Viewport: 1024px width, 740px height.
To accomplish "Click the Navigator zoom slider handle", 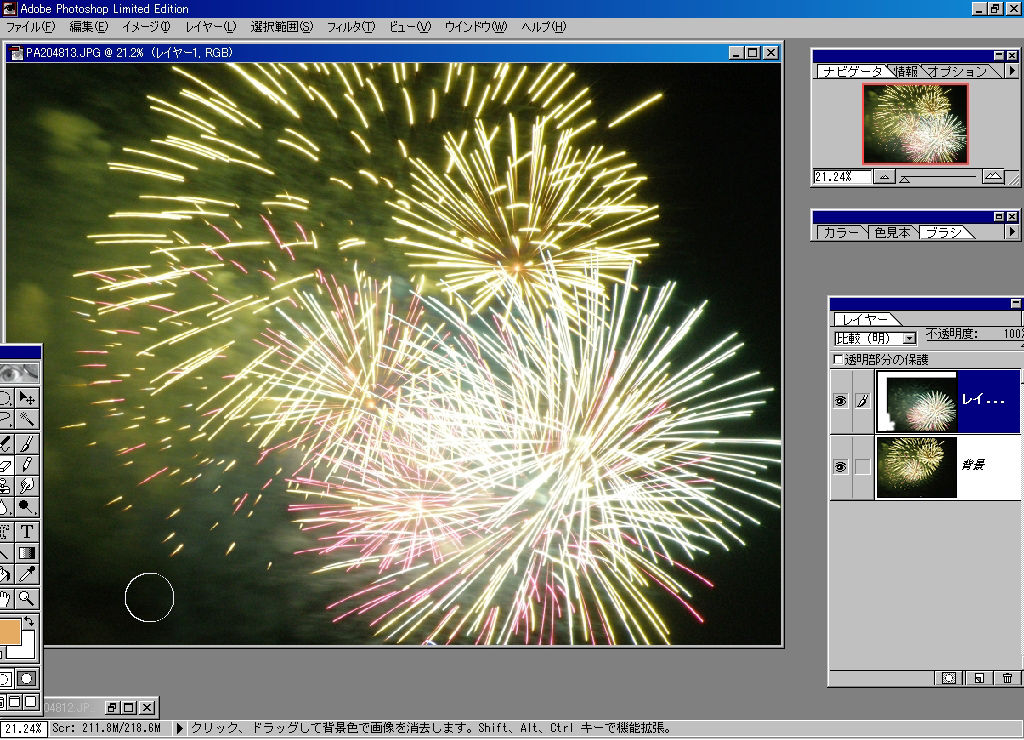I will coord(905,178).
